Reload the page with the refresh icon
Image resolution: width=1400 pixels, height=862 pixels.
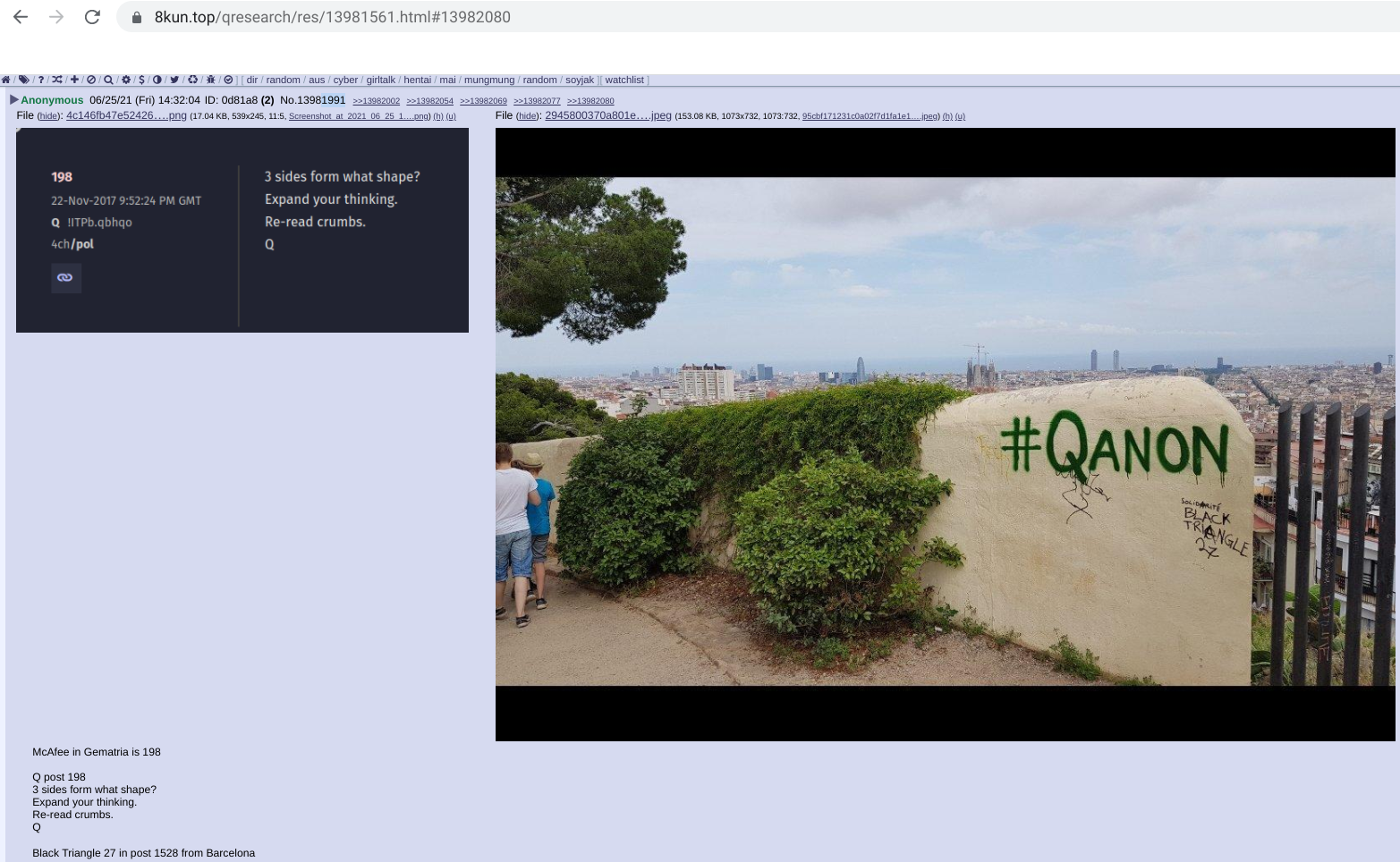(92, 17)
